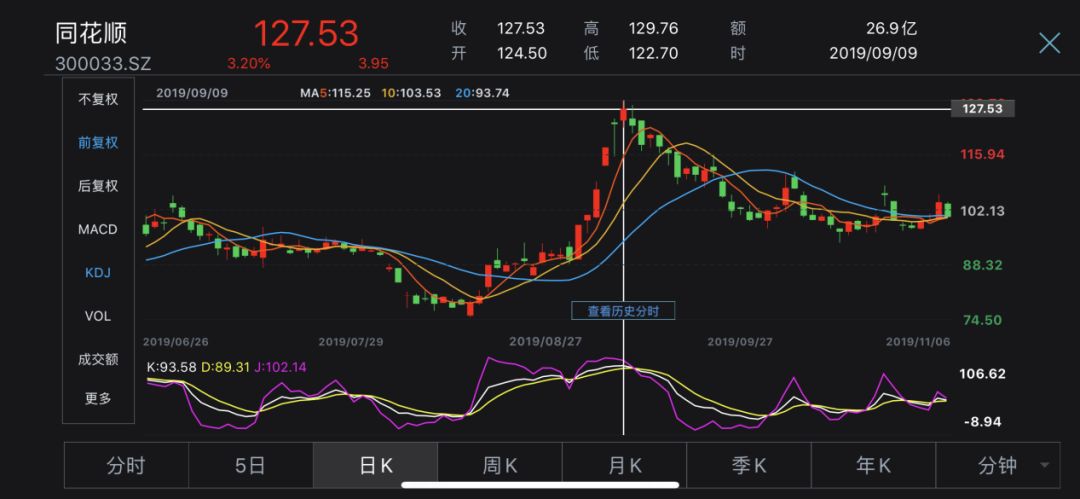The image size is (1080, 499).
Task: Tap the 2019/11/06 date axis label
Action: 918,341
